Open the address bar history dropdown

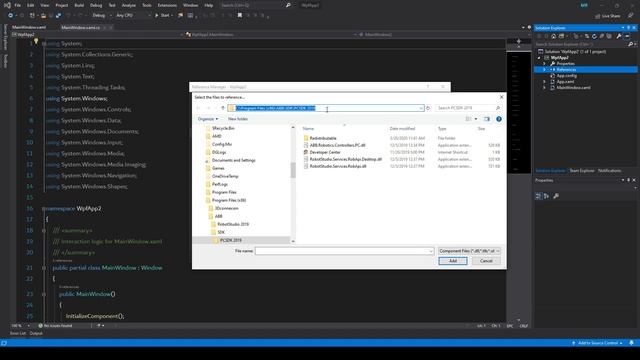tap(421, 108)
